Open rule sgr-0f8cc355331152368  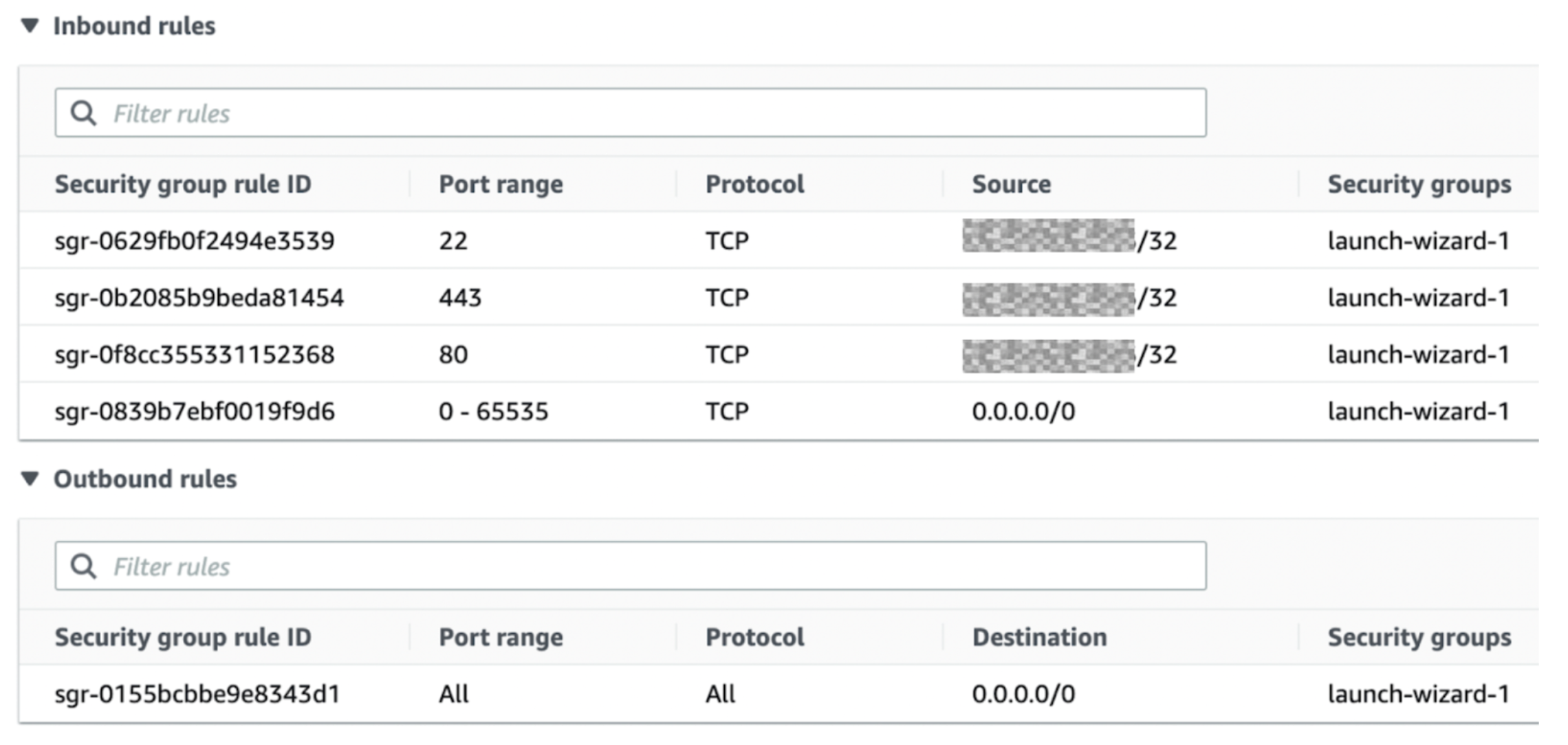point(195,354)
